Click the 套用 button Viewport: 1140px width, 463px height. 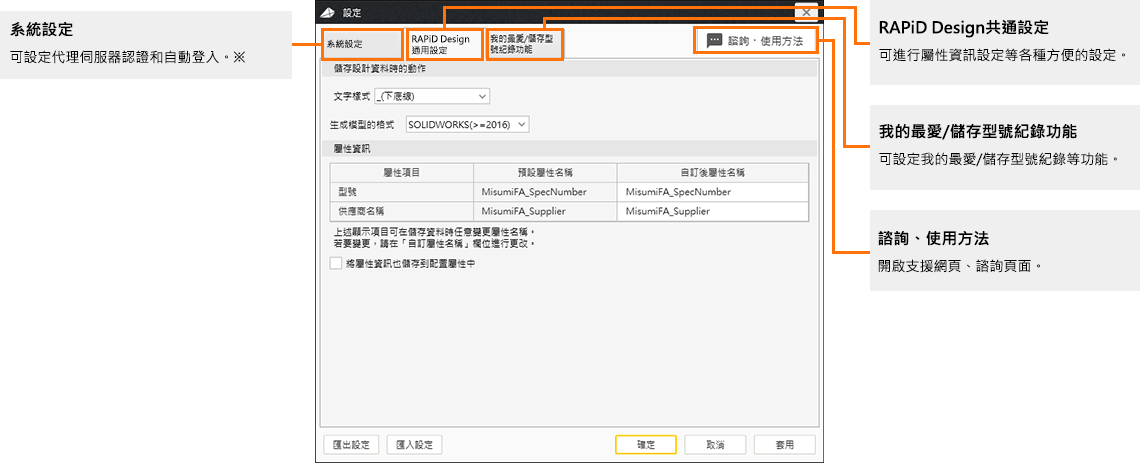784,444
